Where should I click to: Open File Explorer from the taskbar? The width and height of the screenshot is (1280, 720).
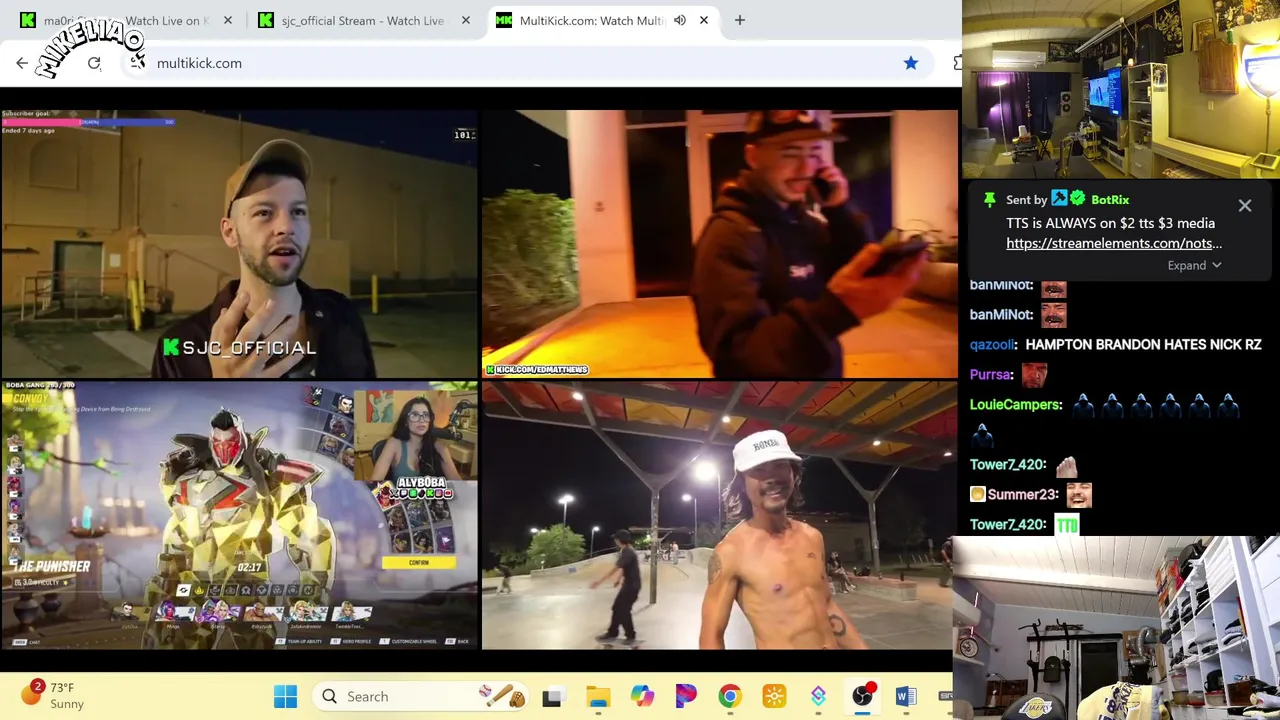[598, 696]
